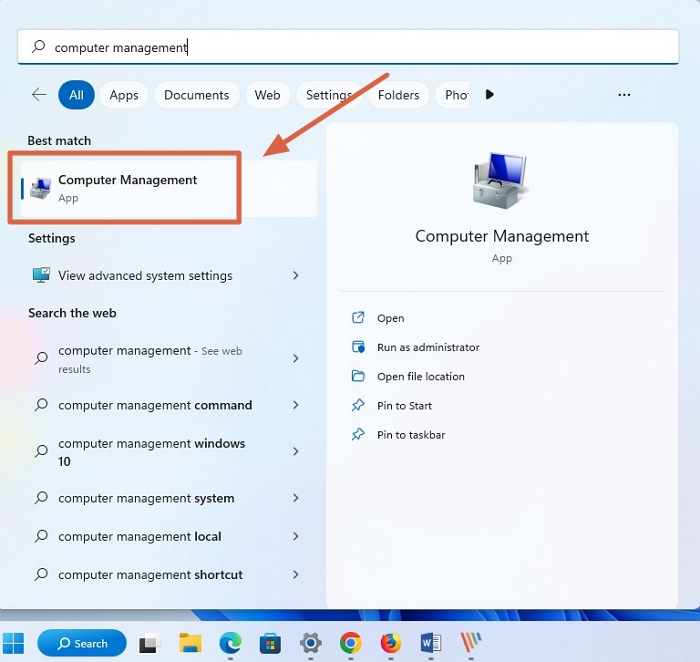Click the View advanced system settings monitor icon
Image resolution: width=700 pixels, height=662 pixels.
(42, 275)
